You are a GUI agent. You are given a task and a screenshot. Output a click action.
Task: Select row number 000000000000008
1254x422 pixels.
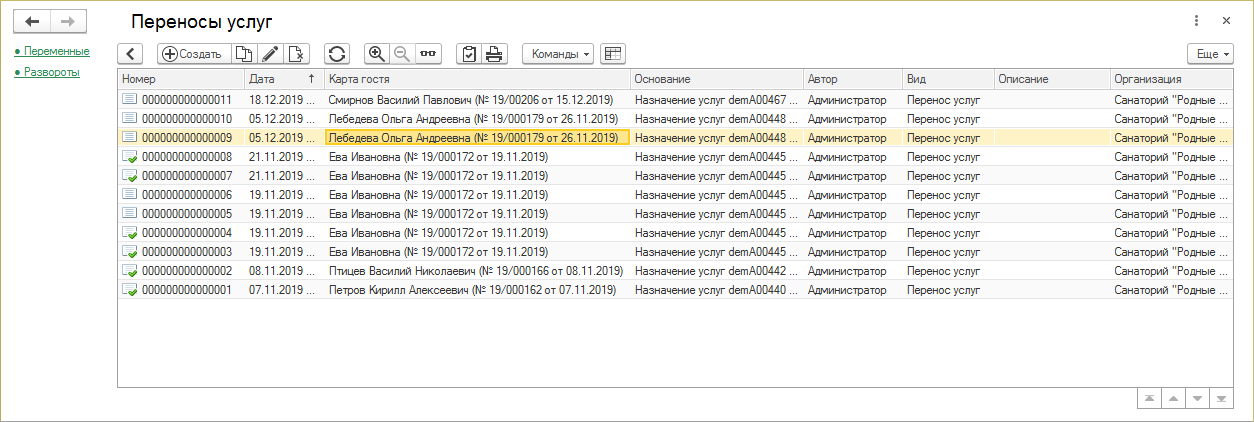(x=675, y=157)
